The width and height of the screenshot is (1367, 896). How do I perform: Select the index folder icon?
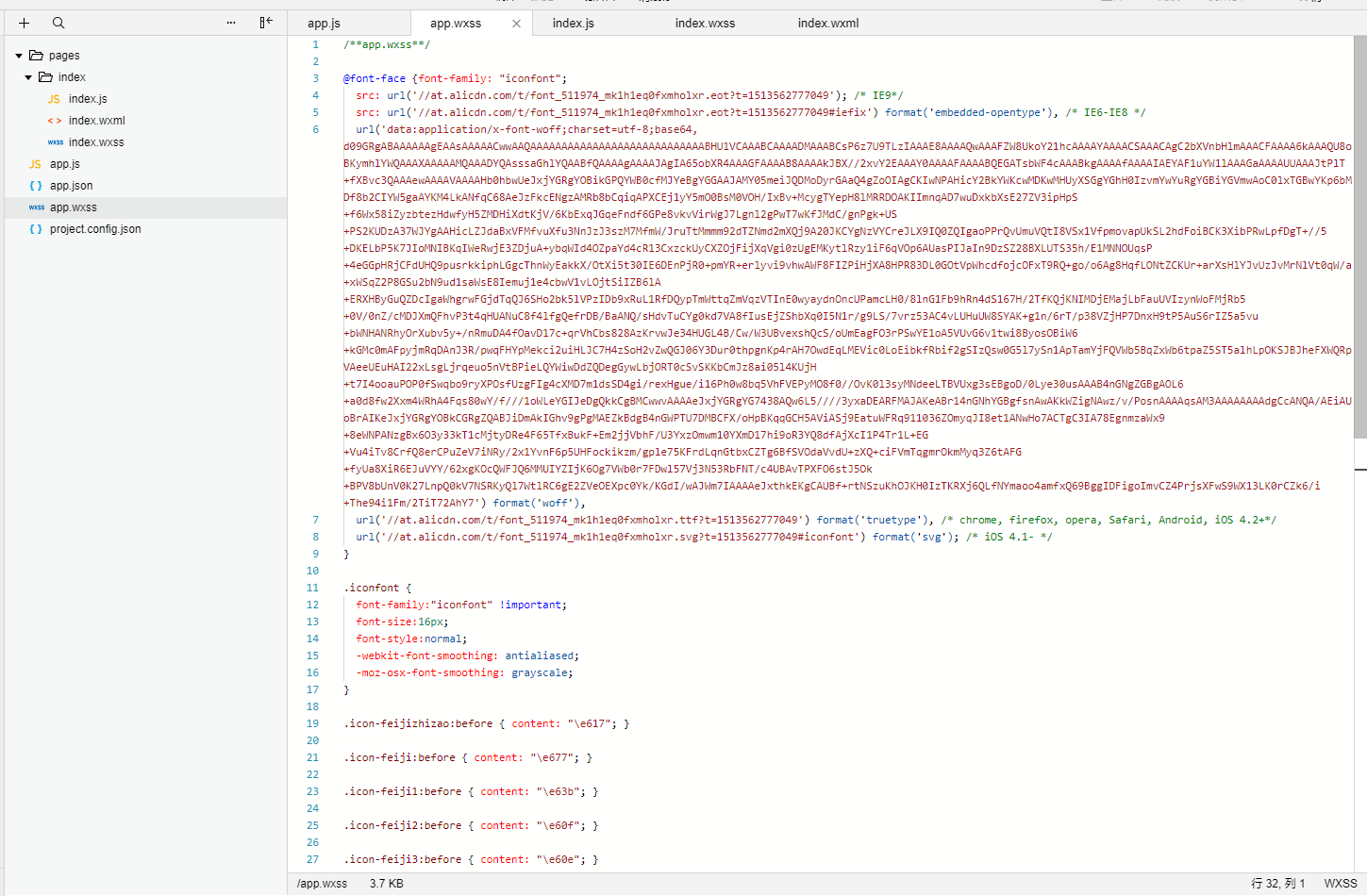pos(45,77)
